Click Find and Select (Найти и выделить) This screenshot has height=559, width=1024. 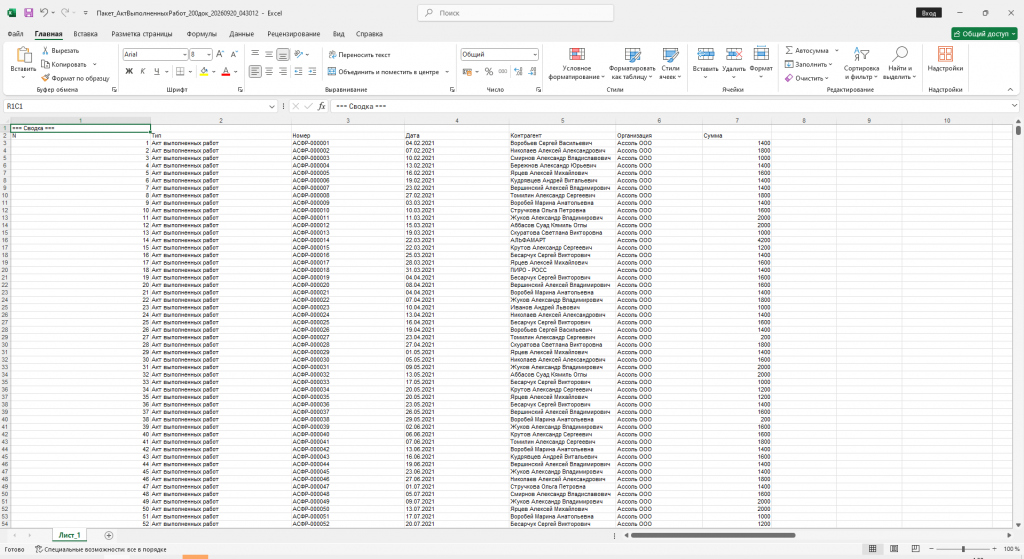point(900,63)
